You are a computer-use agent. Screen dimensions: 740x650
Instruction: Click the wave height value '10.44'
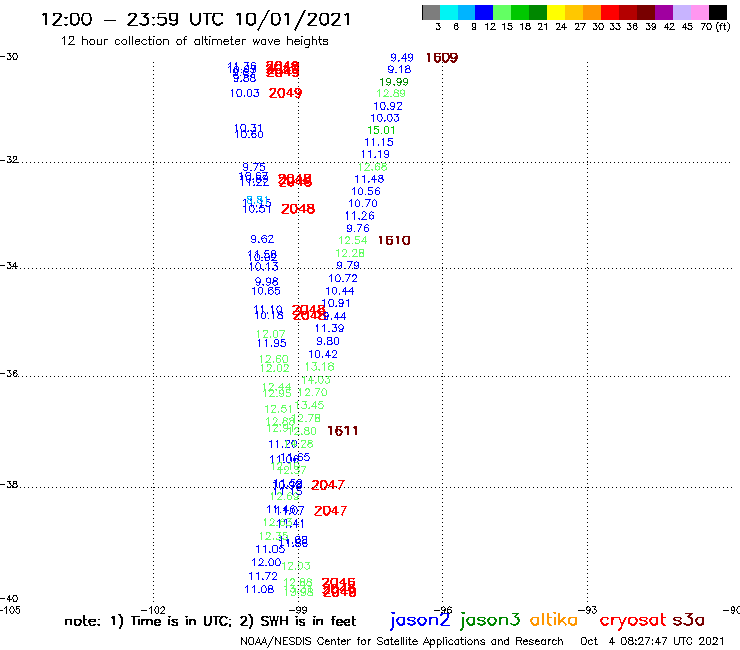340,291
